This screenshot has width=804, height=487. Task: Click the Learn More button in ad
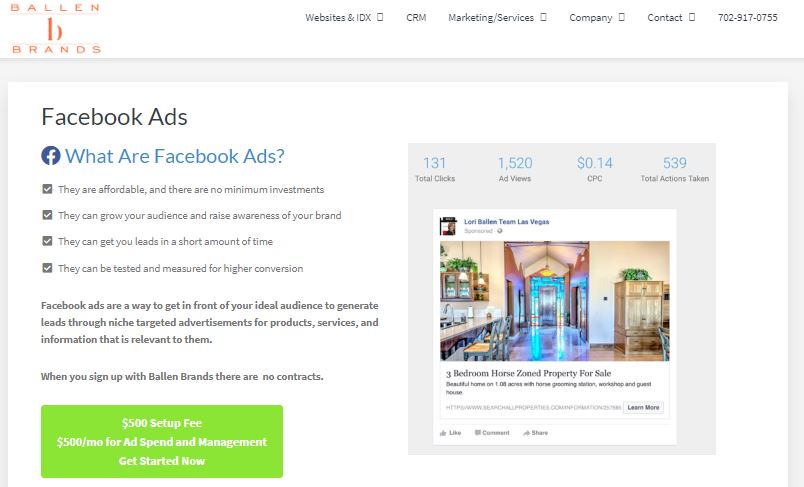(643, 408)
